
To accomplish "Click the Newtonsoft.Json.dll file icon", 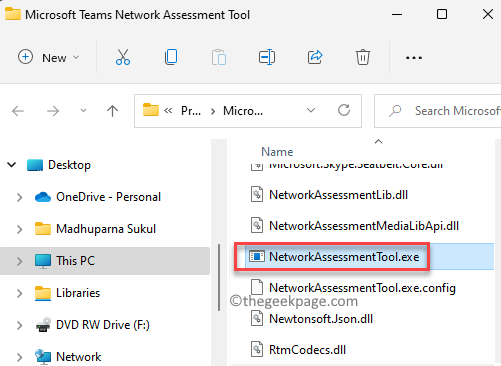I will tap(257, 318).
